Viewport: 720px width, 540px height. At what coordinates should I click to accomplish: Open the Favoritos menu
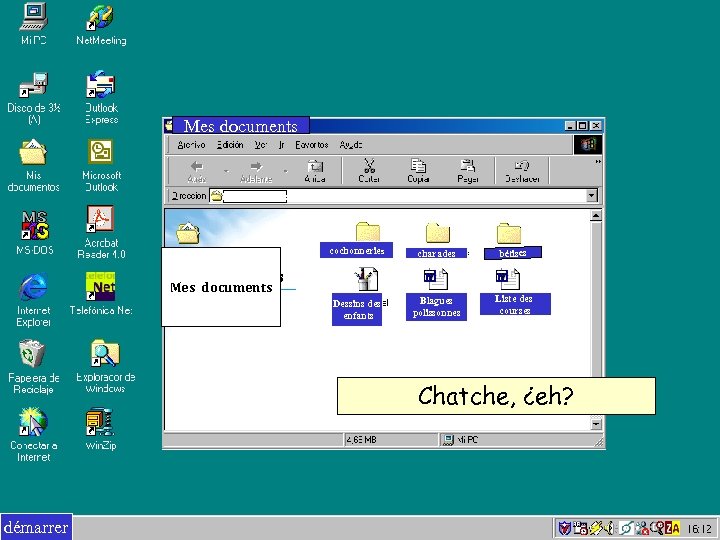click(312, 145)
